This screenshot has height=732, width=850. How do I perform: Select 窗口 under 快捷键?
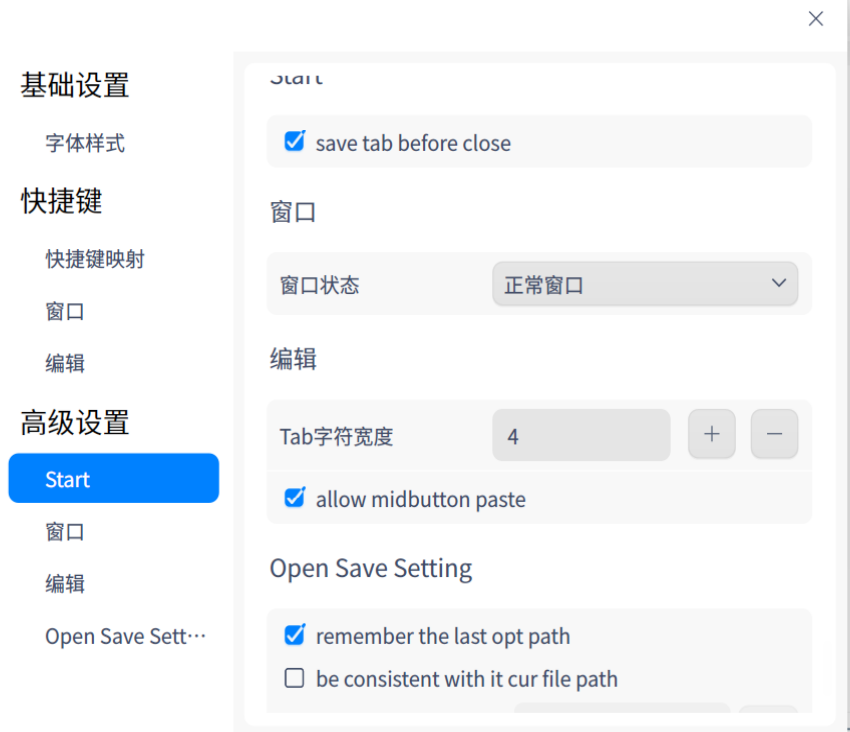(x=65, y=311)
